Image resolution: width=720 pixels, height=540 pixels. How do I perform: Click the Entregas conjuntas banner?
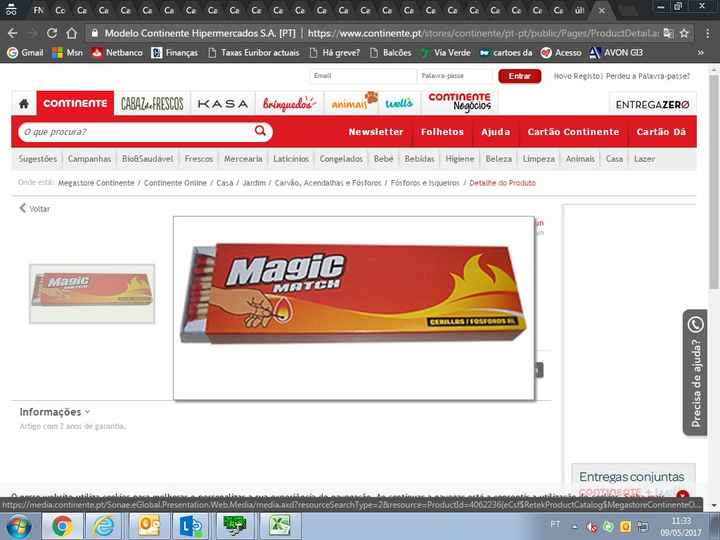633,482
